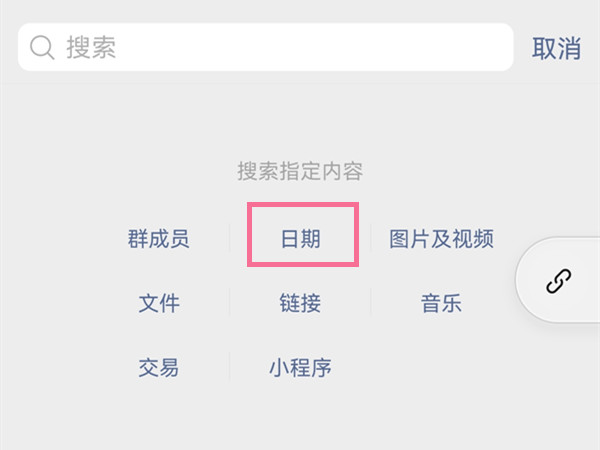The width and height of the screenshot is (600, 450).
Task: Click the 搜索 placeholder text
Action: tap(91, 48)
